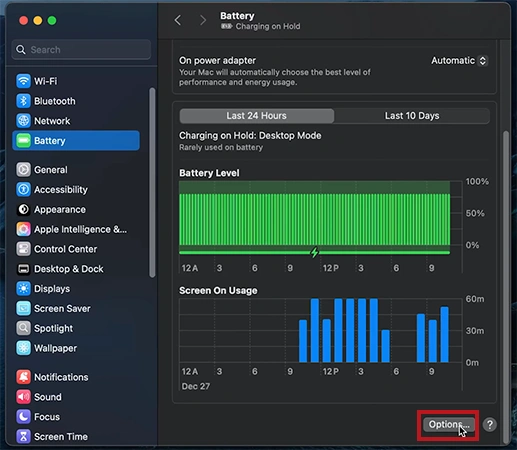Click the sidebar scrollbar
Viewport: 517px width, 450px height.
click(x=152, y=183)
